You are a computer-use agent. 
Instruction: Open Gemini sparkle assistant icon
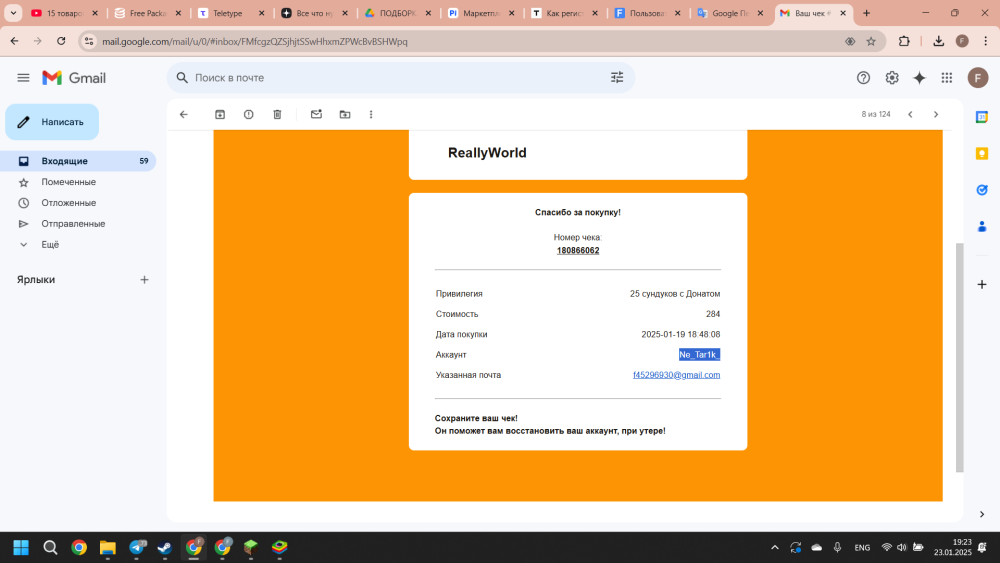point(919,78)
